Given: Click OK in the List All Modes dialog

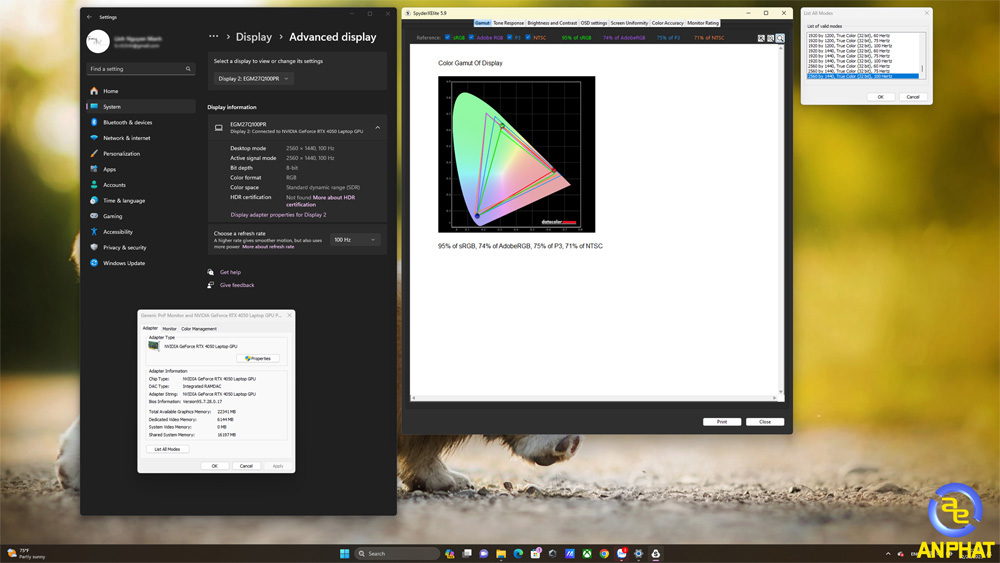Looking at the screenshot, I should pyautogui.click(x=880, y=97).
